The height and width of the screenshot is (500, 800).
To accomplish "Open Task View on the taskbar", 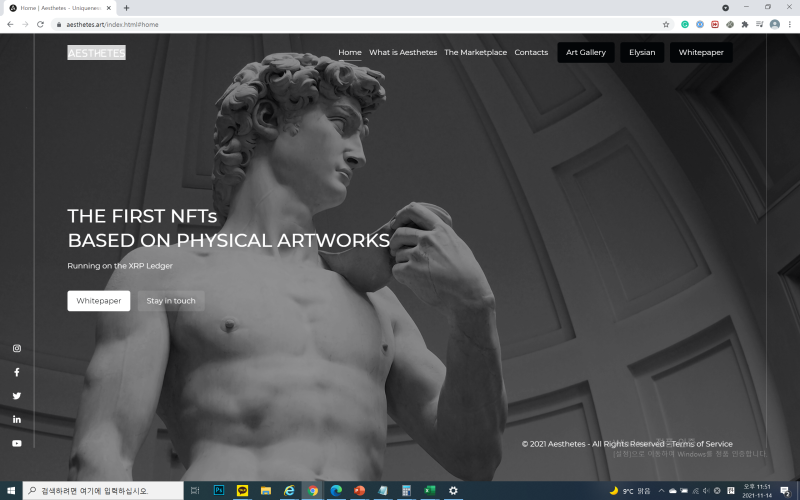I will 195,491.
